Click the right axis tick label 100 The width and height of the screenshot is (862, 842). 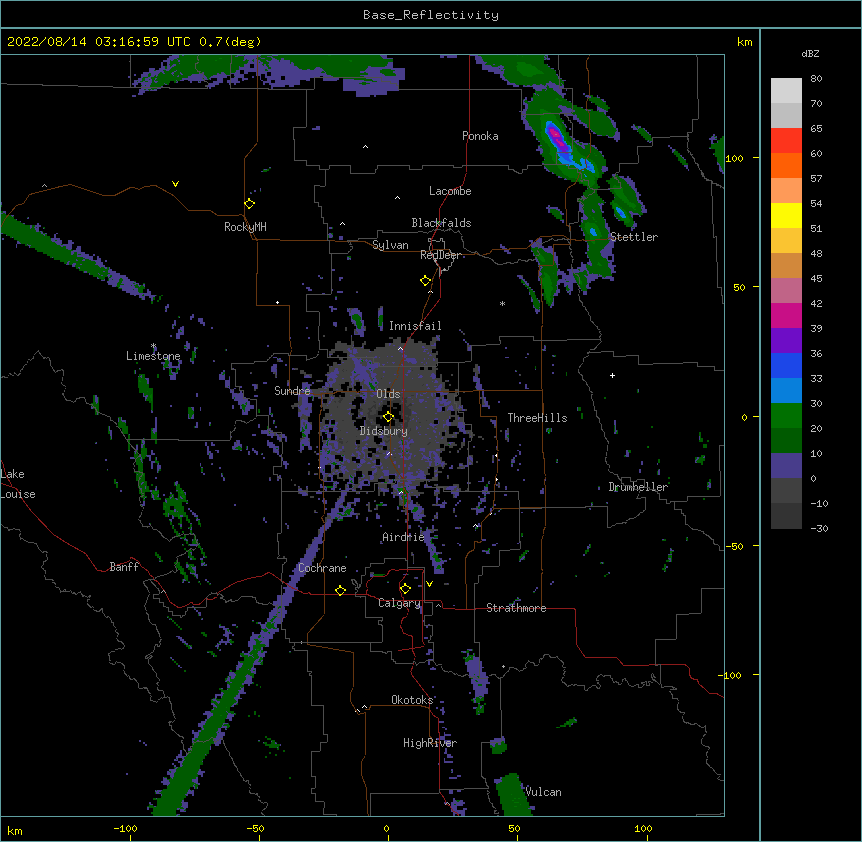[x=734, y=159]
